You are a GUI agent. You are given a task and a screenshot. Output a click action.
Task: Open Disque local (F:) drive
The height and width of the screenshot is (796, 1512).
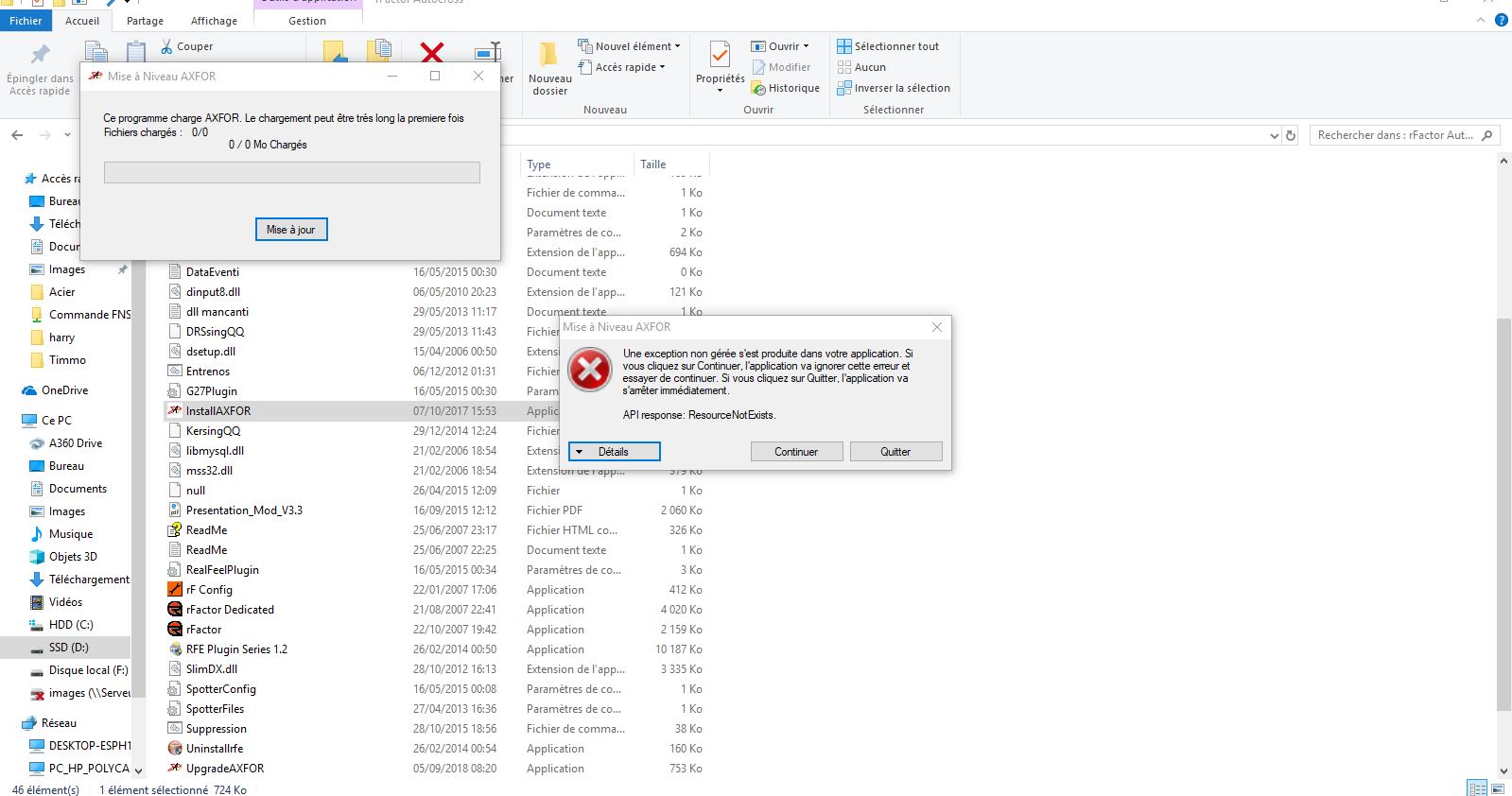click(x=88, y=670)
